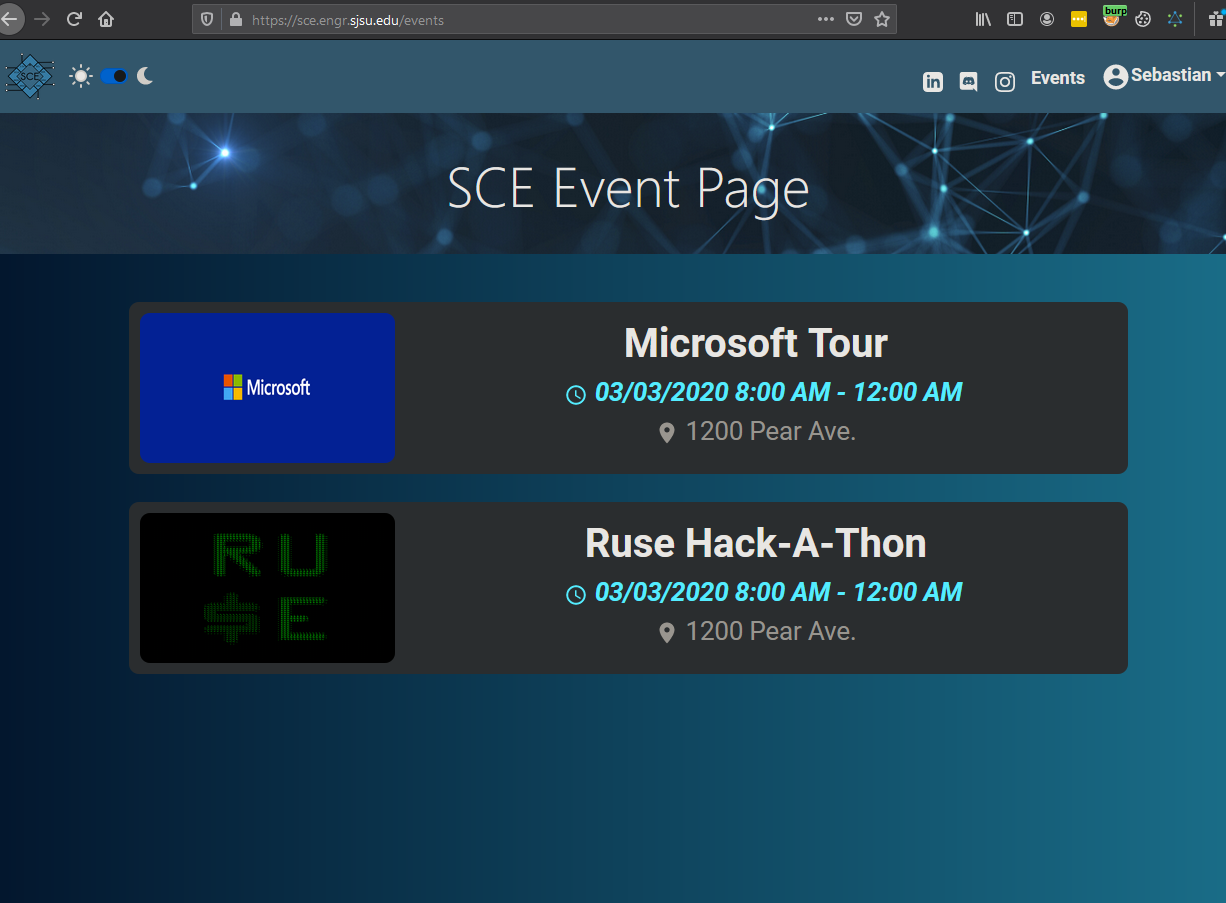The height and width of the screenshot is (903, 1226).
Task: Expand the Sebastian user dropdown
Action: coord(1164,76)
